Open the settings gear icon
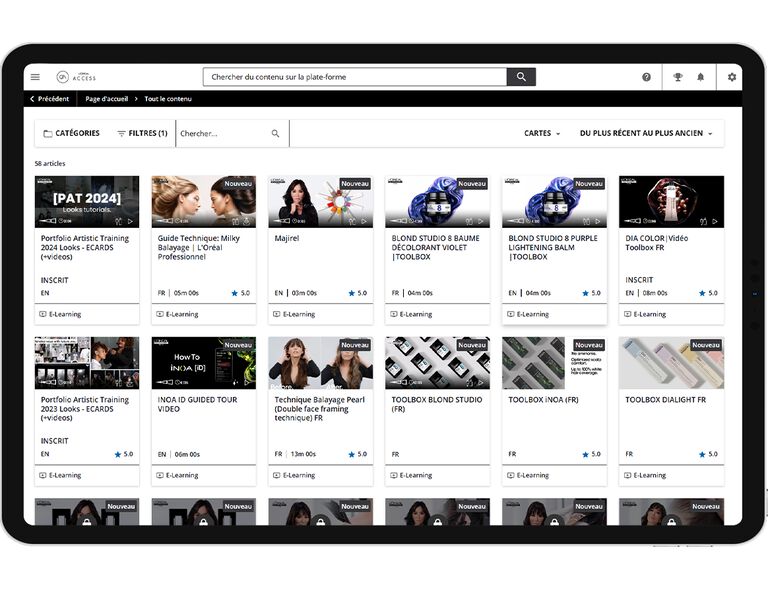This screenshot has height=589, width=768. pos(732,77)
